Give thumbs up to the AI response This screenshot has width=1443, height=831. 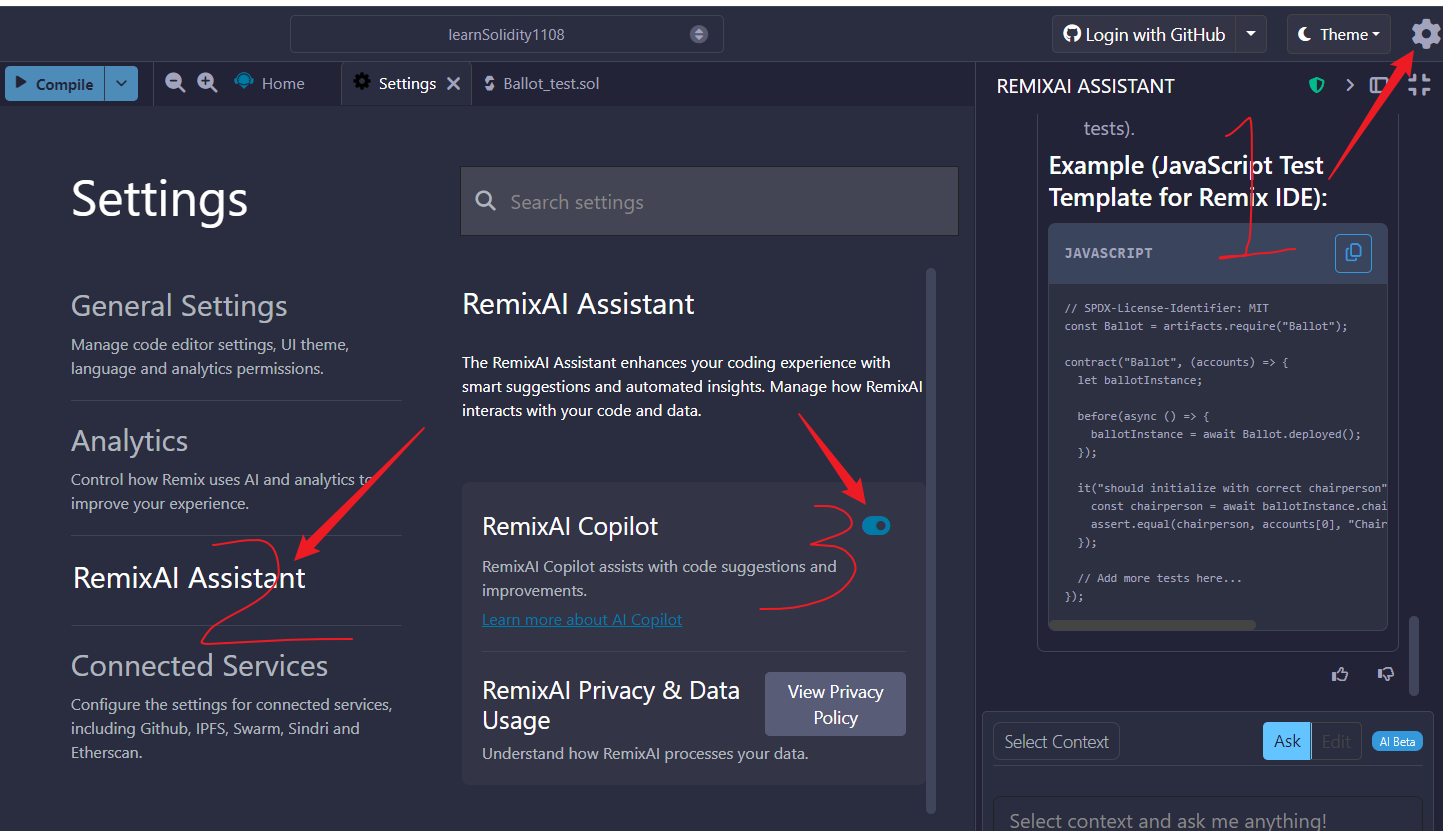1340,674
